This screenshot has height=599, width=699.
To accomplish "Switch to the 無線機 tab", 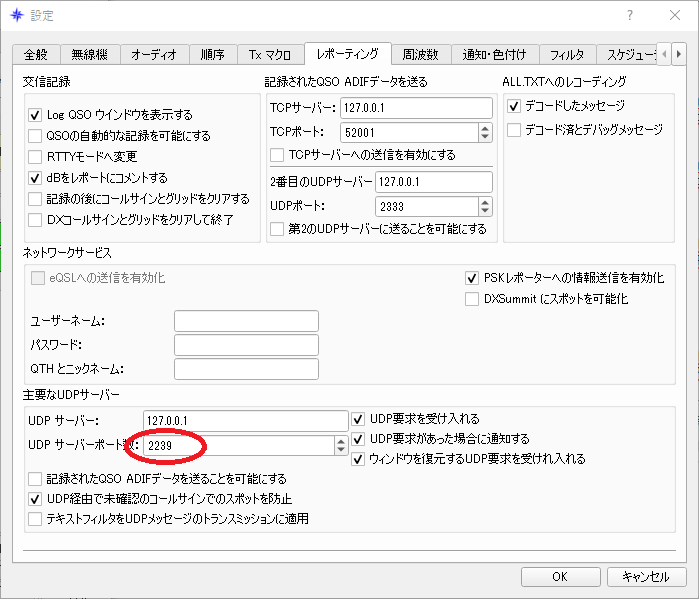I will pyautogui.click(x=90, y=55).
